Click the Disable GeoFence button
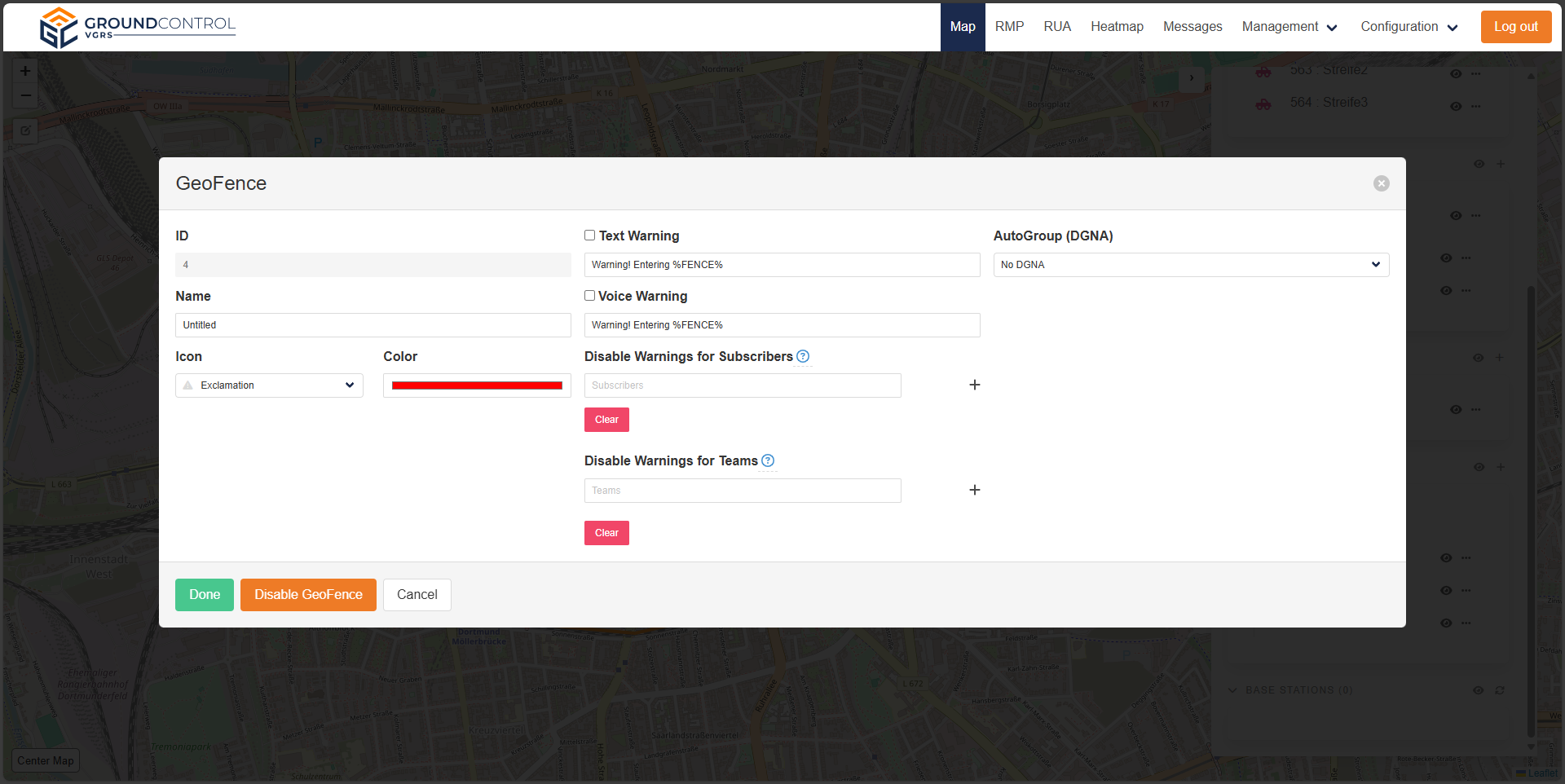 point(308,595)
